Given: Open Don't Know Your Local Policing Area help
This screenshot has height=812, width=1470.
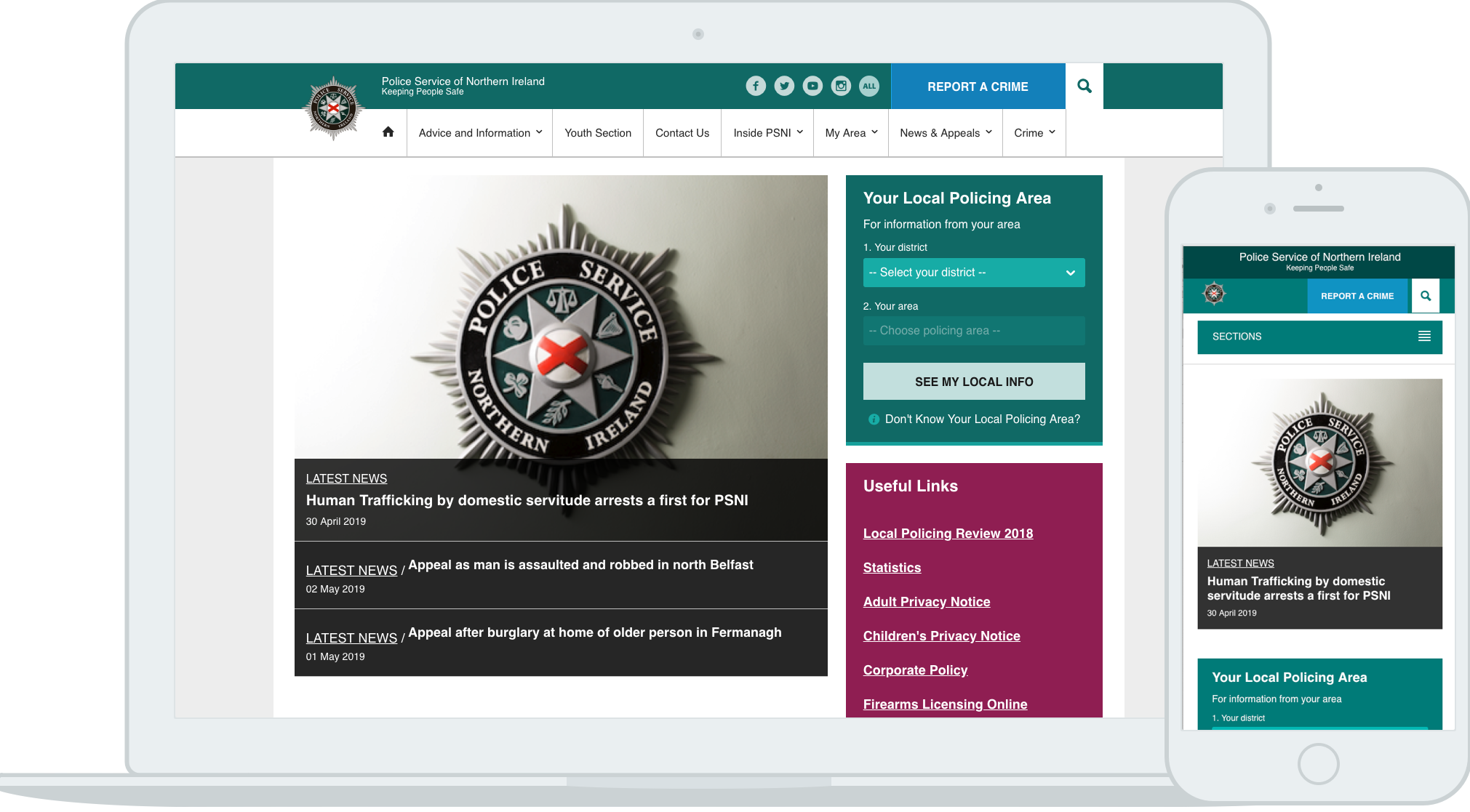Looking at the screenshot, I should coord(981,419).
